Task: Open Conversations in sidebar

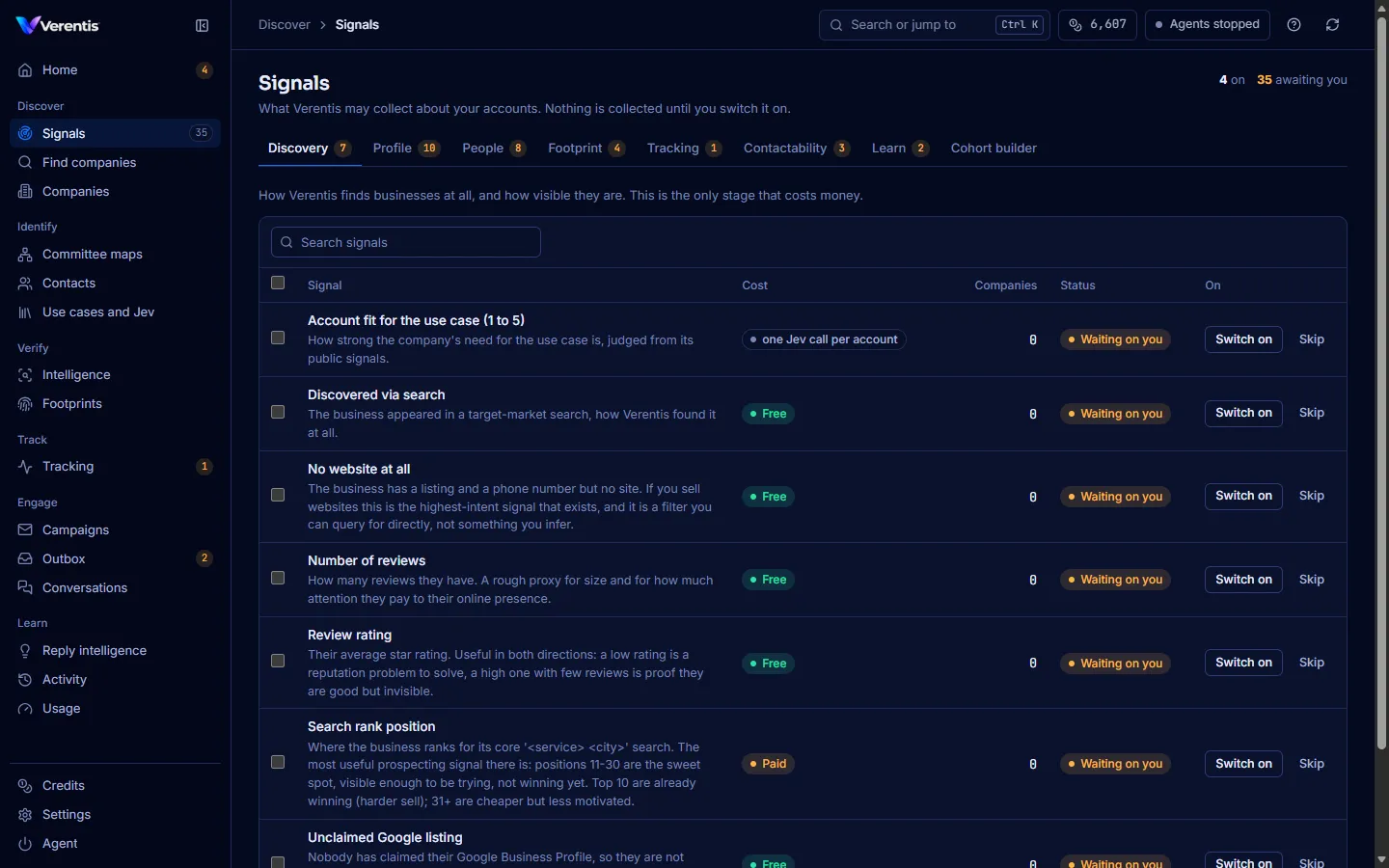Action: 115,588
